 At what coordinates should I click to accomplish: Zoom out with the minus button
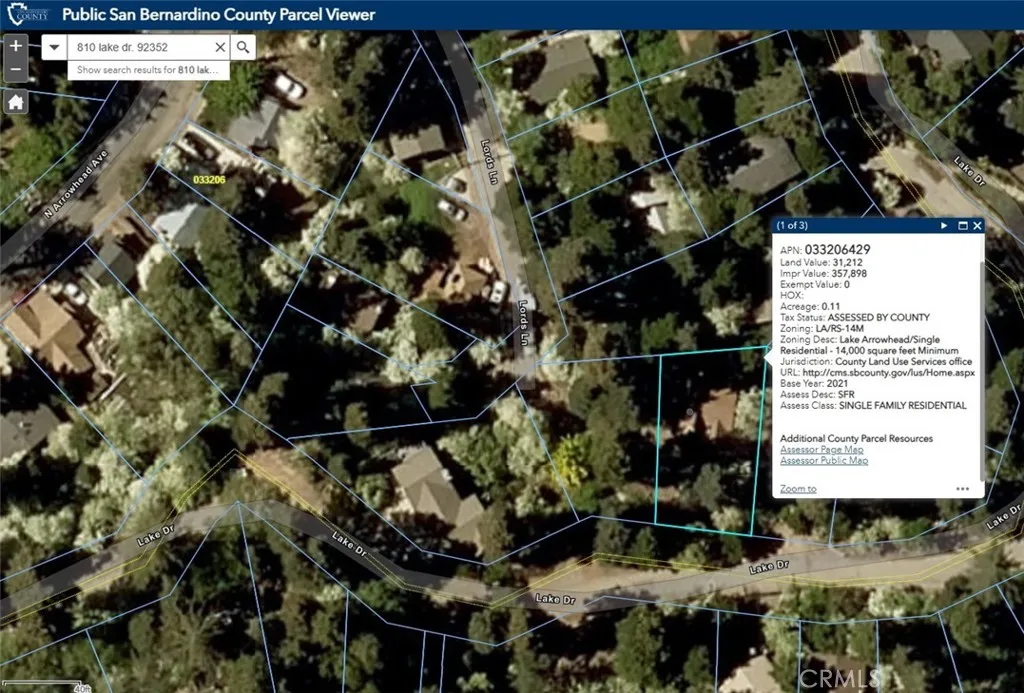tap(15, 71)
